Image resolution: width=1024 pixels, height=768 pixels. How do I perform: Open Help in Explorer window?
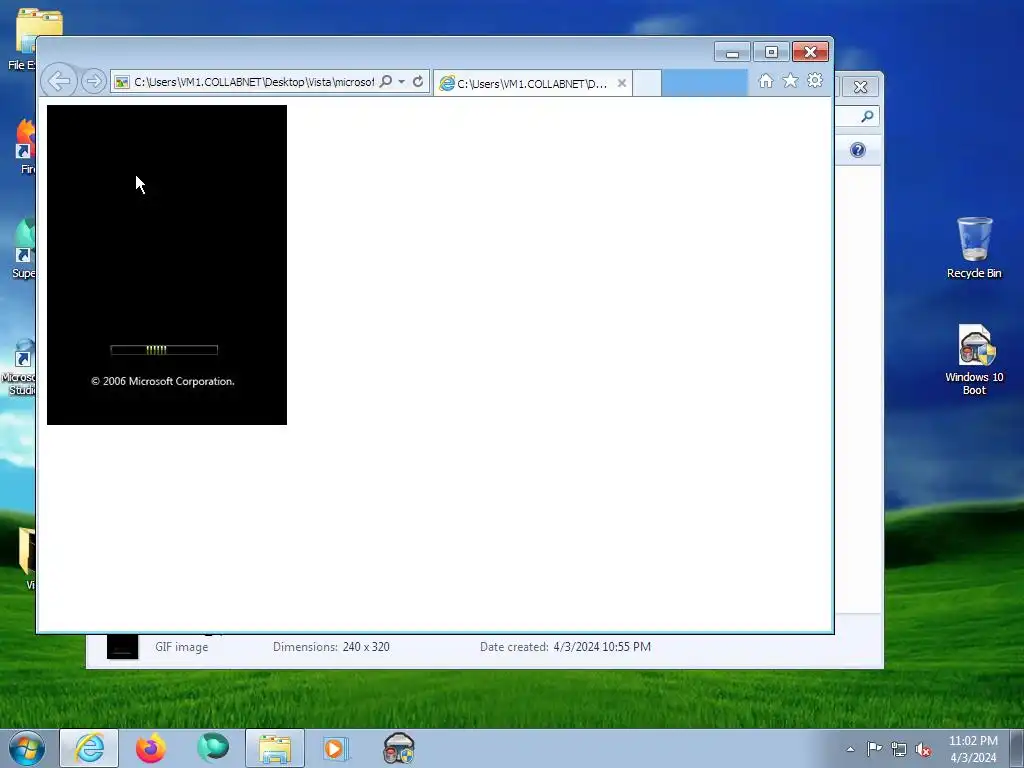coord(857,150)
